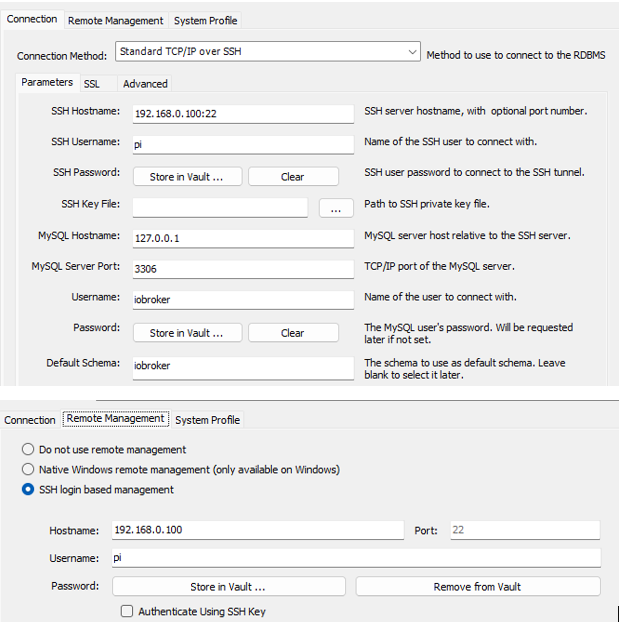620x628 pixels.
Task: Select SSH login based management option
Action: (28, 489)
